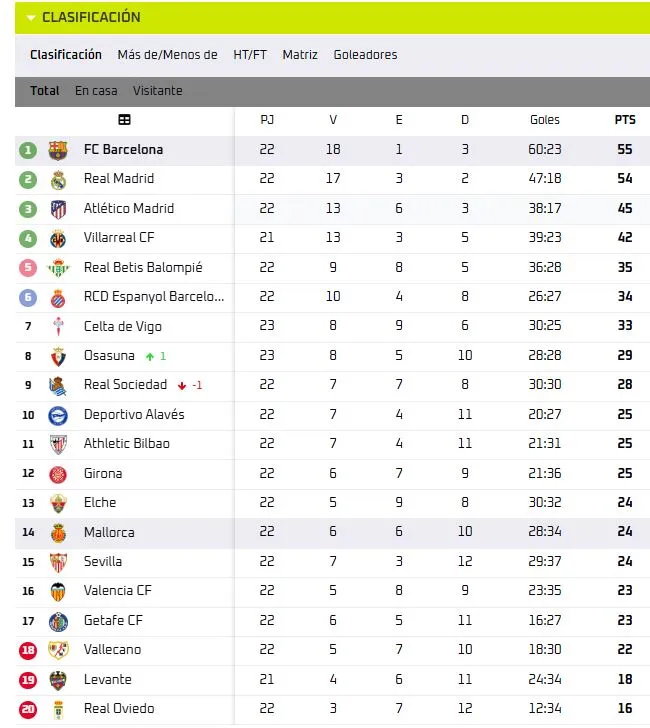Open the HT/FT tab
Viewport: 650px width, 728px height.
[x=250, y=55]
